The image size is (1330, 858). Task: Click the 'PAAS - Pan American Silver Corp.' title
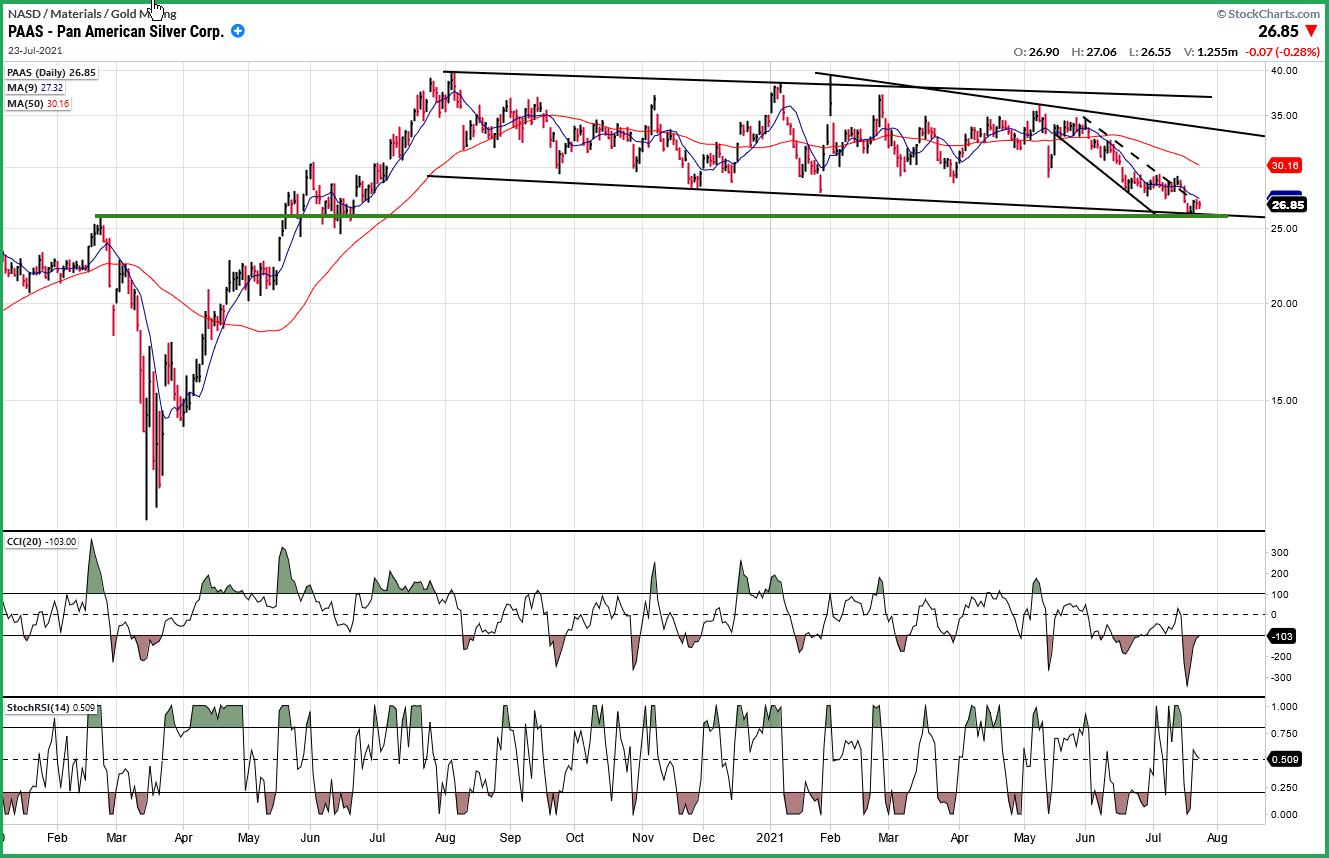pos(115,31)
